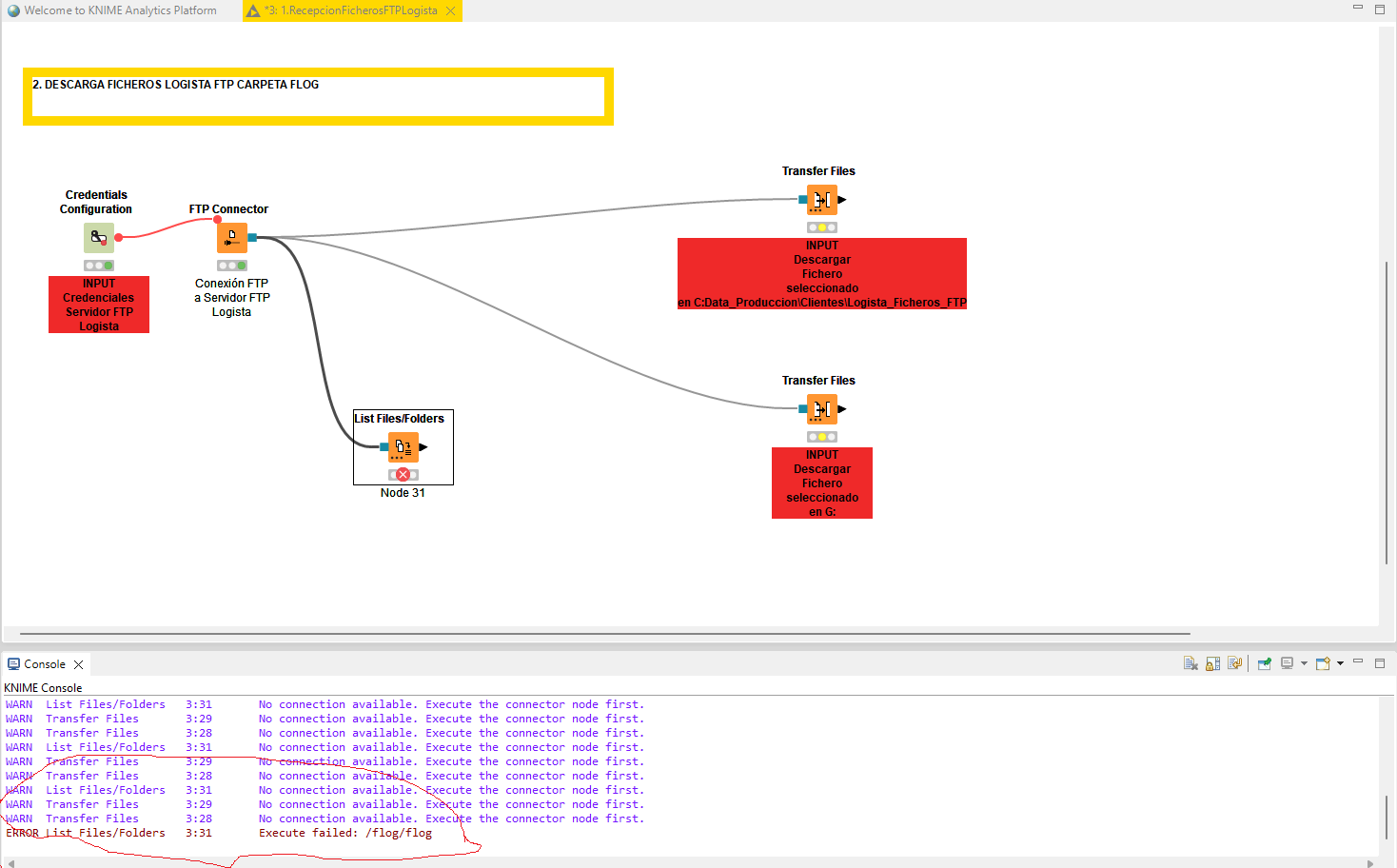The image size is (1397, 868).
Task: Select the List Files/Folders node icon
Action: point(403,446)
